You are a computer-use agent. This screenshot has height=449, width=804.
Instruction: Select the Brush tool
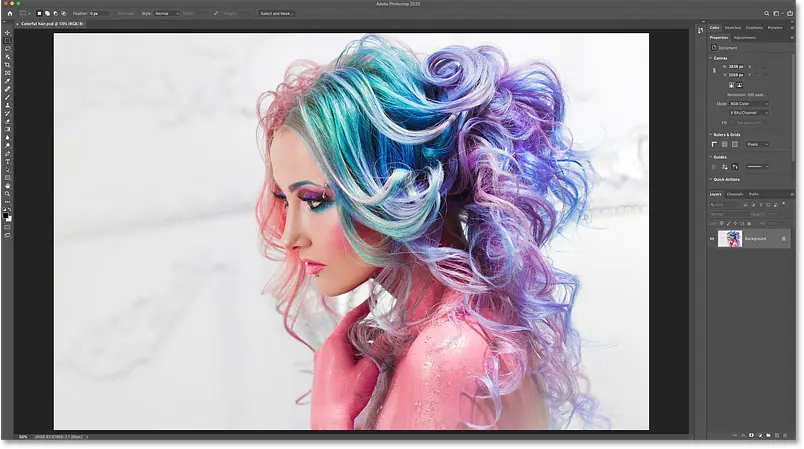7,97
